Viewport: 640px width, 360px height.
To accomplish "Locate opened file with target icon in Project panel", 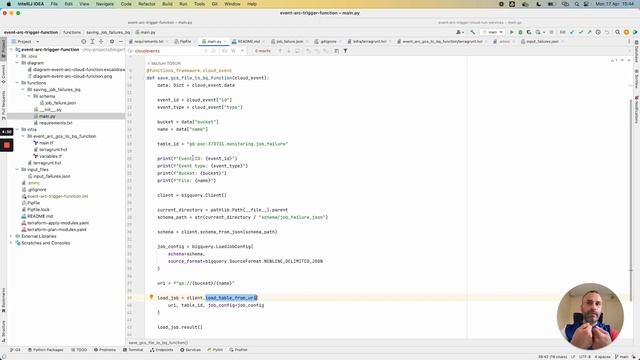I will click(84, 41).
